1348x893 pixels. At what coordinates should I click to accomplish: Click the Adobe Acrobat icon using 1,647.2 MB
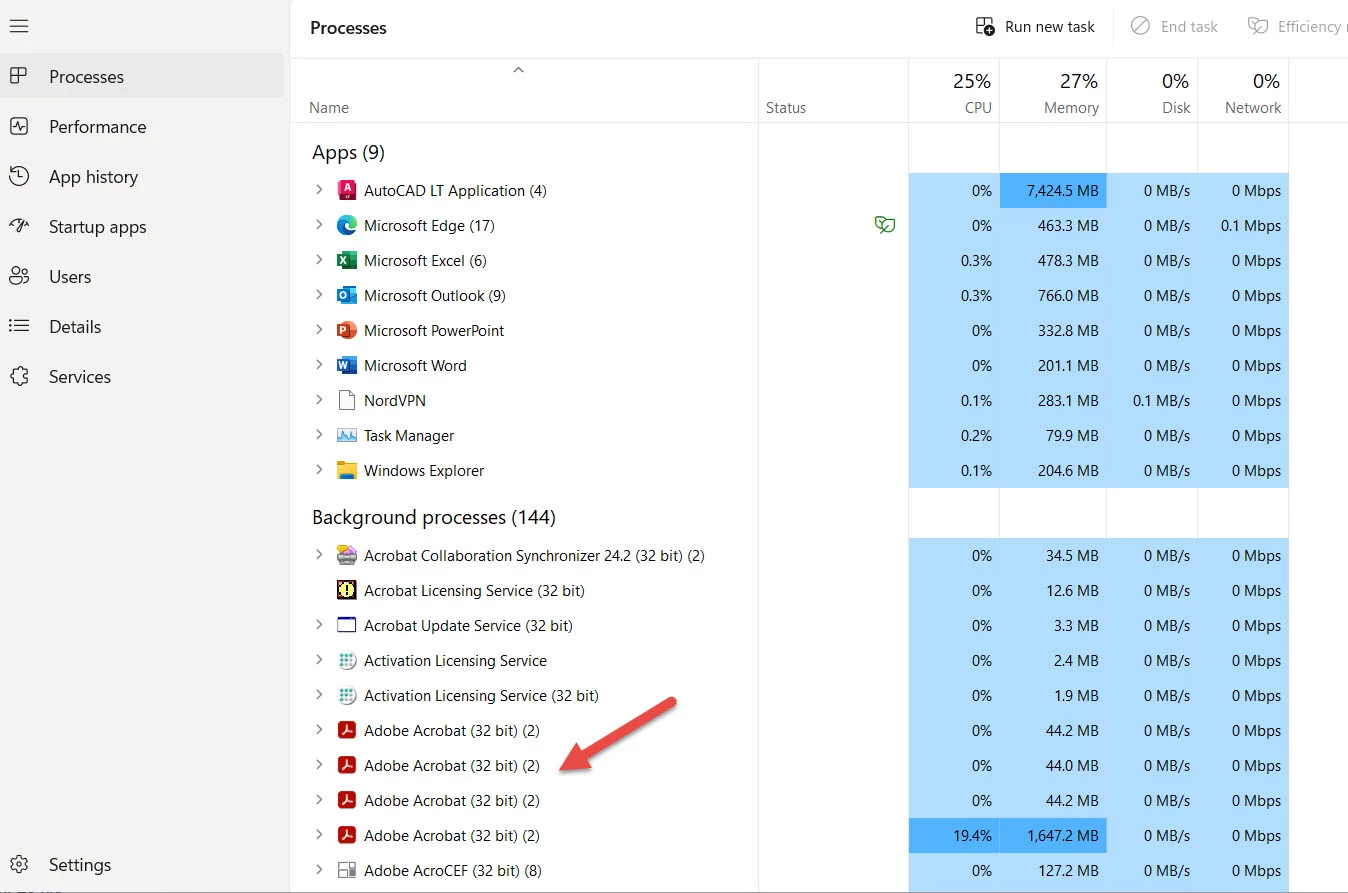click(x=347, y=835)
